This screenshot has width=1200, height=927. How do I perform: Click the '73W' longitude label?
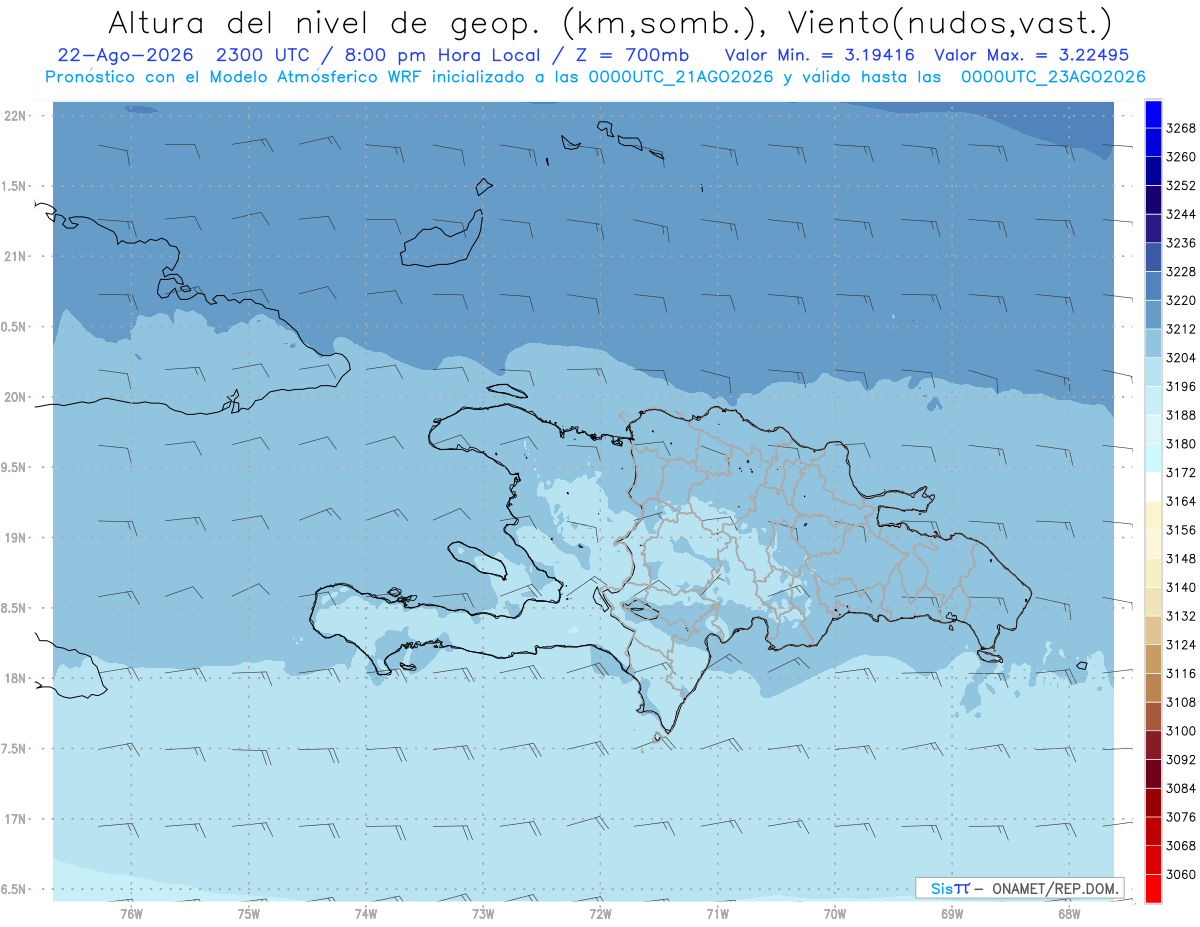[482, 913]
